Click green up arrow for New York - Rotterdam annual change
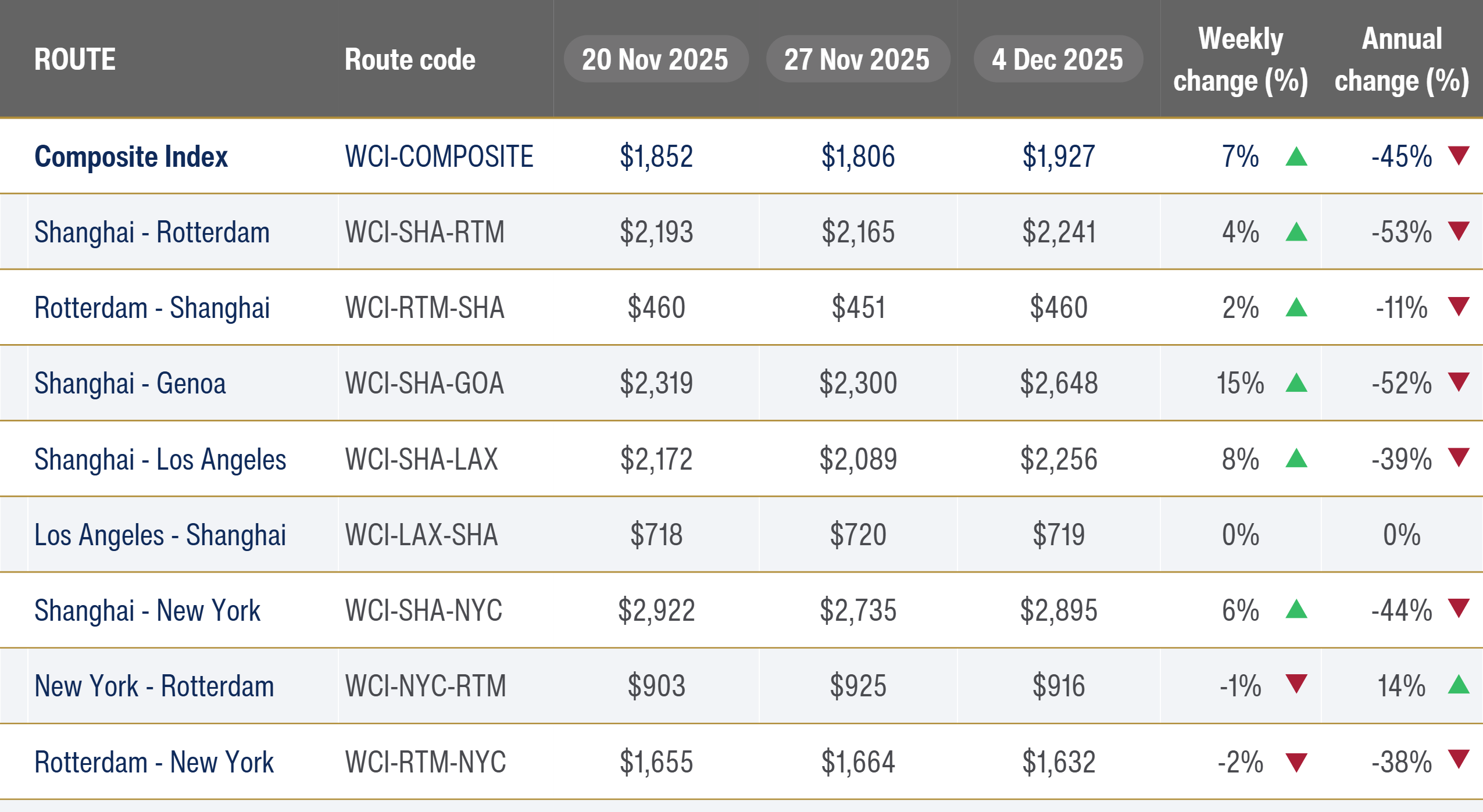Screen dimensions: 1483x812 click(1459, 685)
